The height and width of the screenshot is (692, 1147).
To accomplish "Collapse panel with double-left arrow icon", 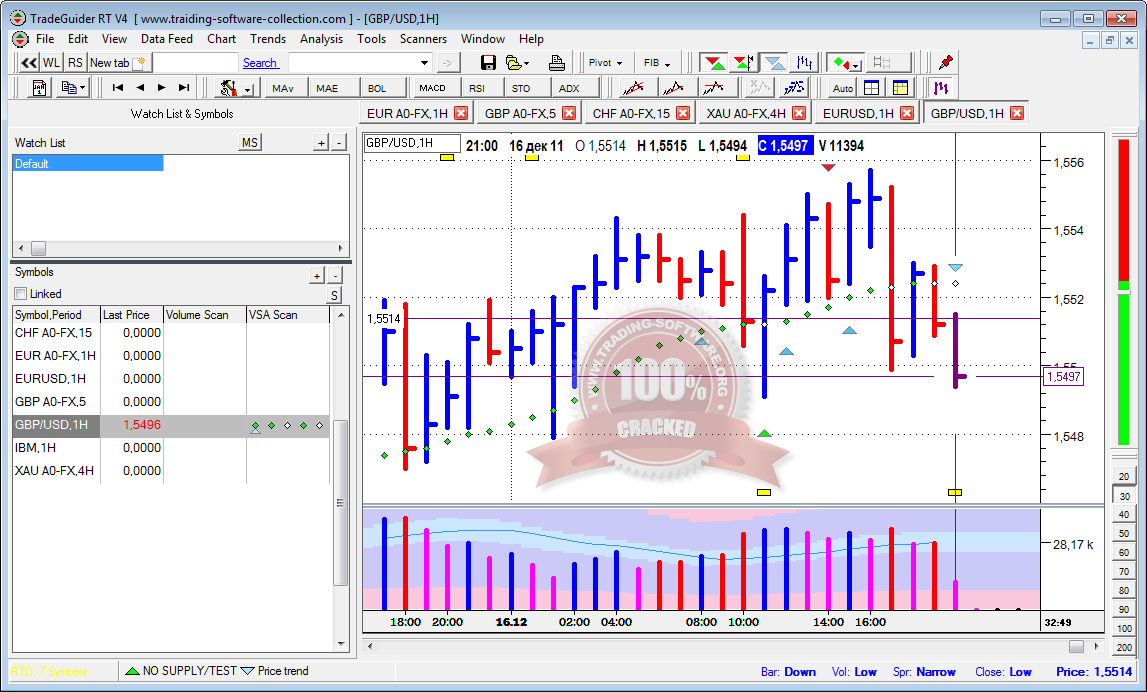I will [x=28, y=63].
